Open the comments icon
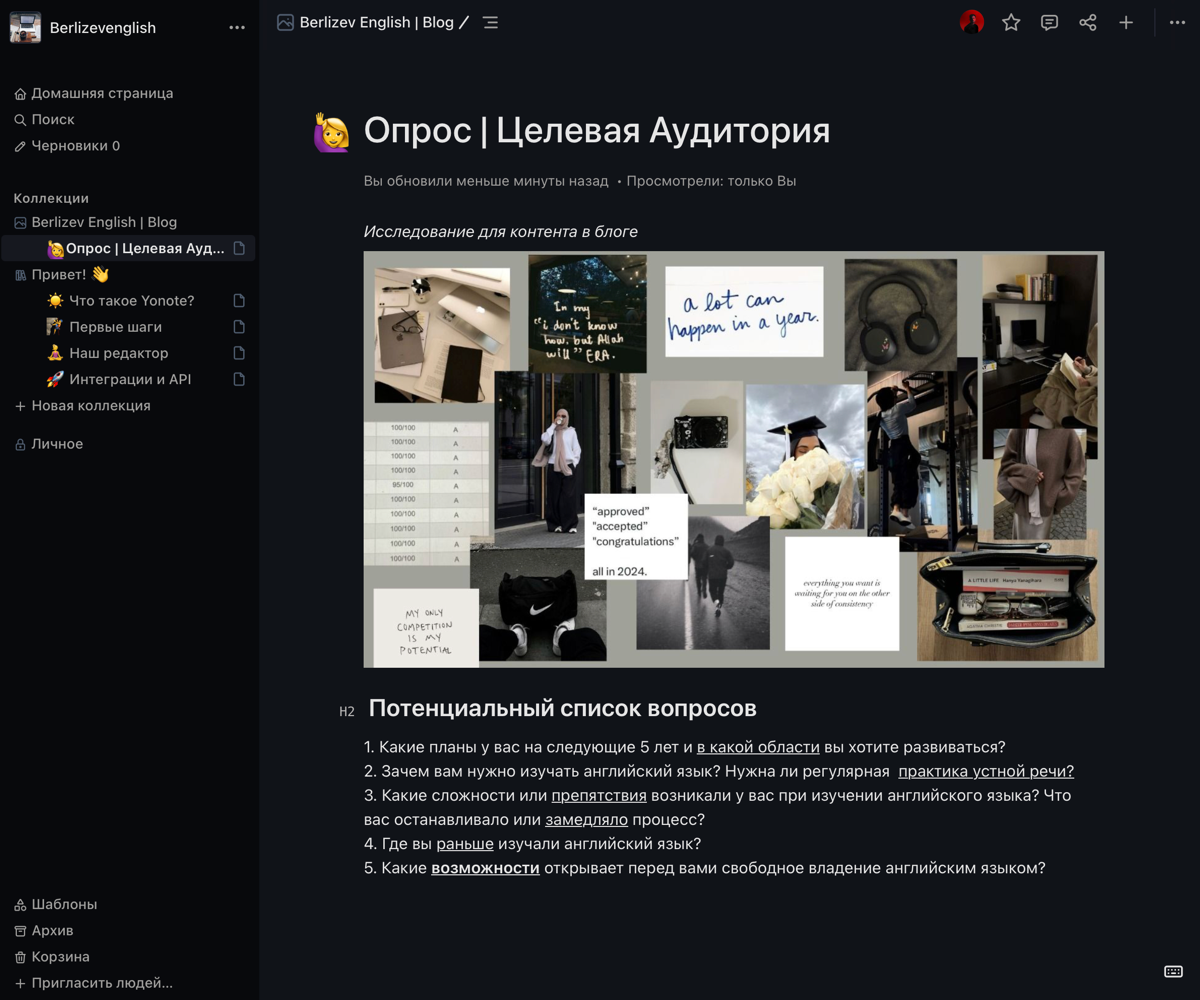Image resolution: width=1200 pixels, height=1000 pixels. tap(1049, 22)
